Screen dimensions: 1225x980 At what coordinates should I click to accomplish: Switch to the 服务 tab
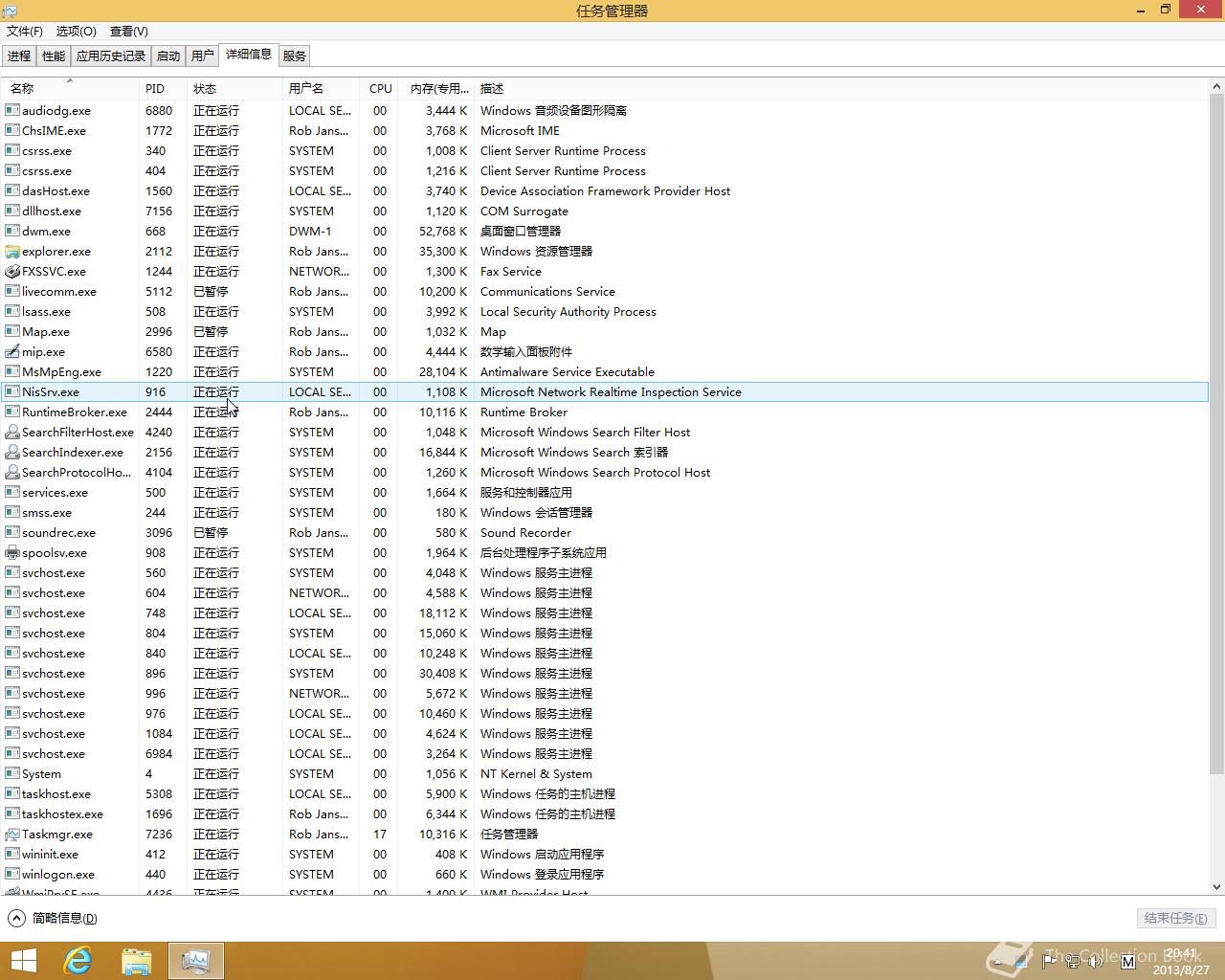point(295,56)
